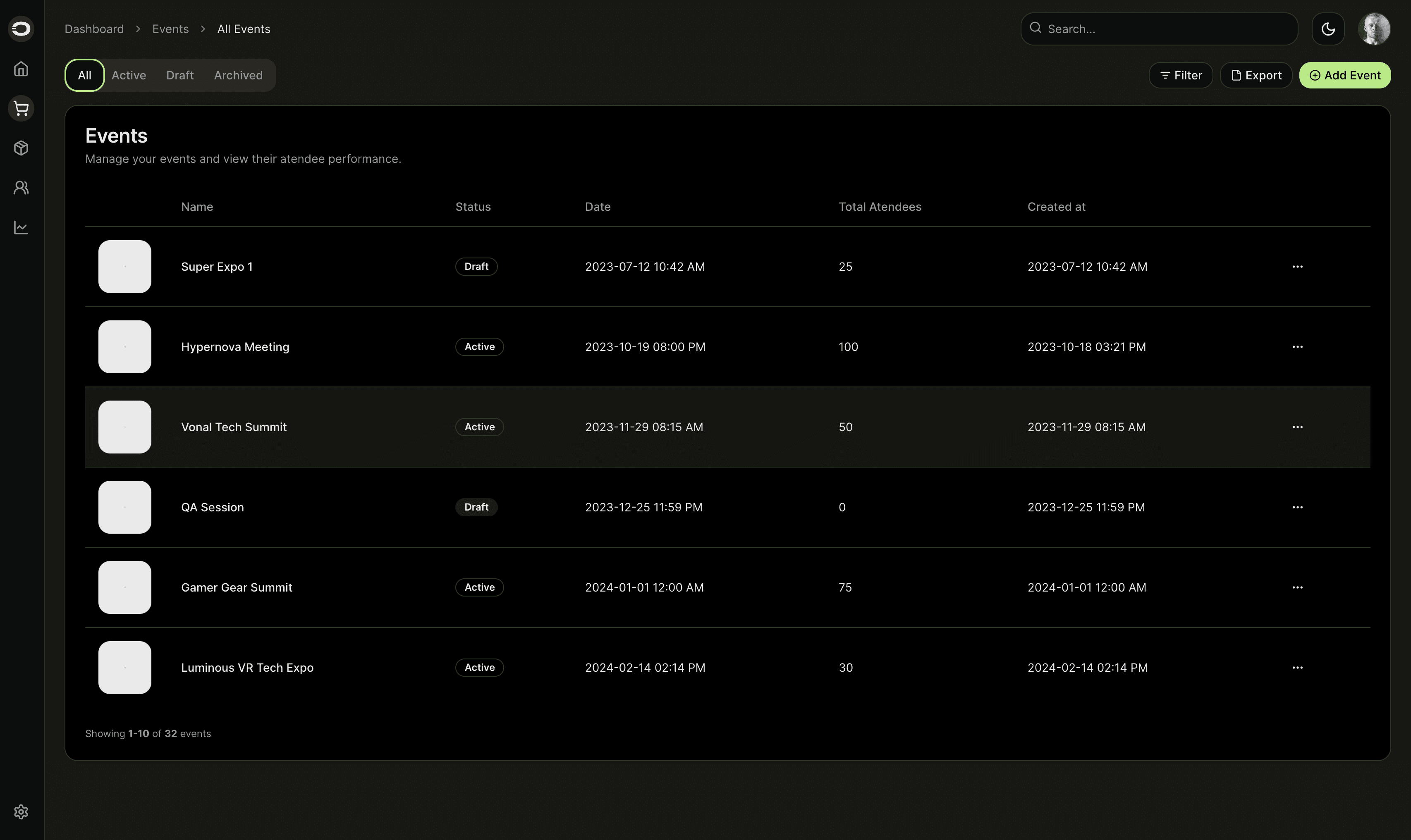Click the All Events breadcrumb
This screenshot has width=1411, height=840.
coord(244,29)
